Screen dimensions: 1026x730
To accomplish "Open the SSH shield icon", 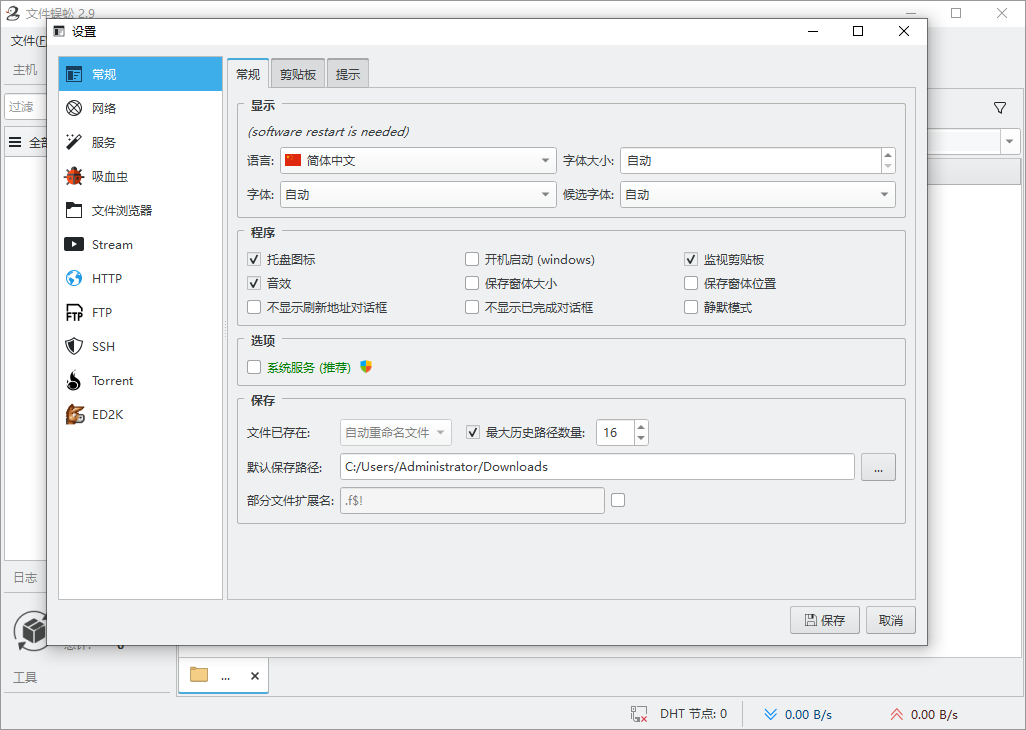I will [x=74, y=347].
